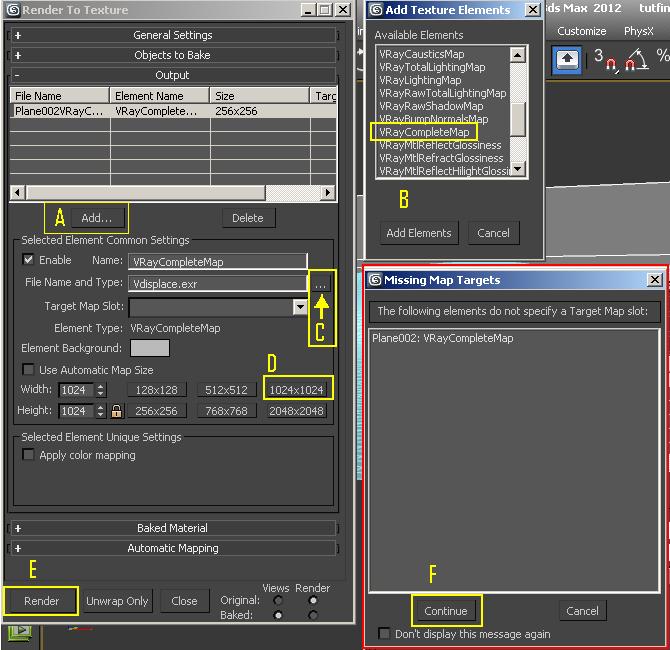Image resolution: width=670 pixels, height=650 pixels.
Task: Expand the Baked Material rollout
Action: (x=173, y=528)
